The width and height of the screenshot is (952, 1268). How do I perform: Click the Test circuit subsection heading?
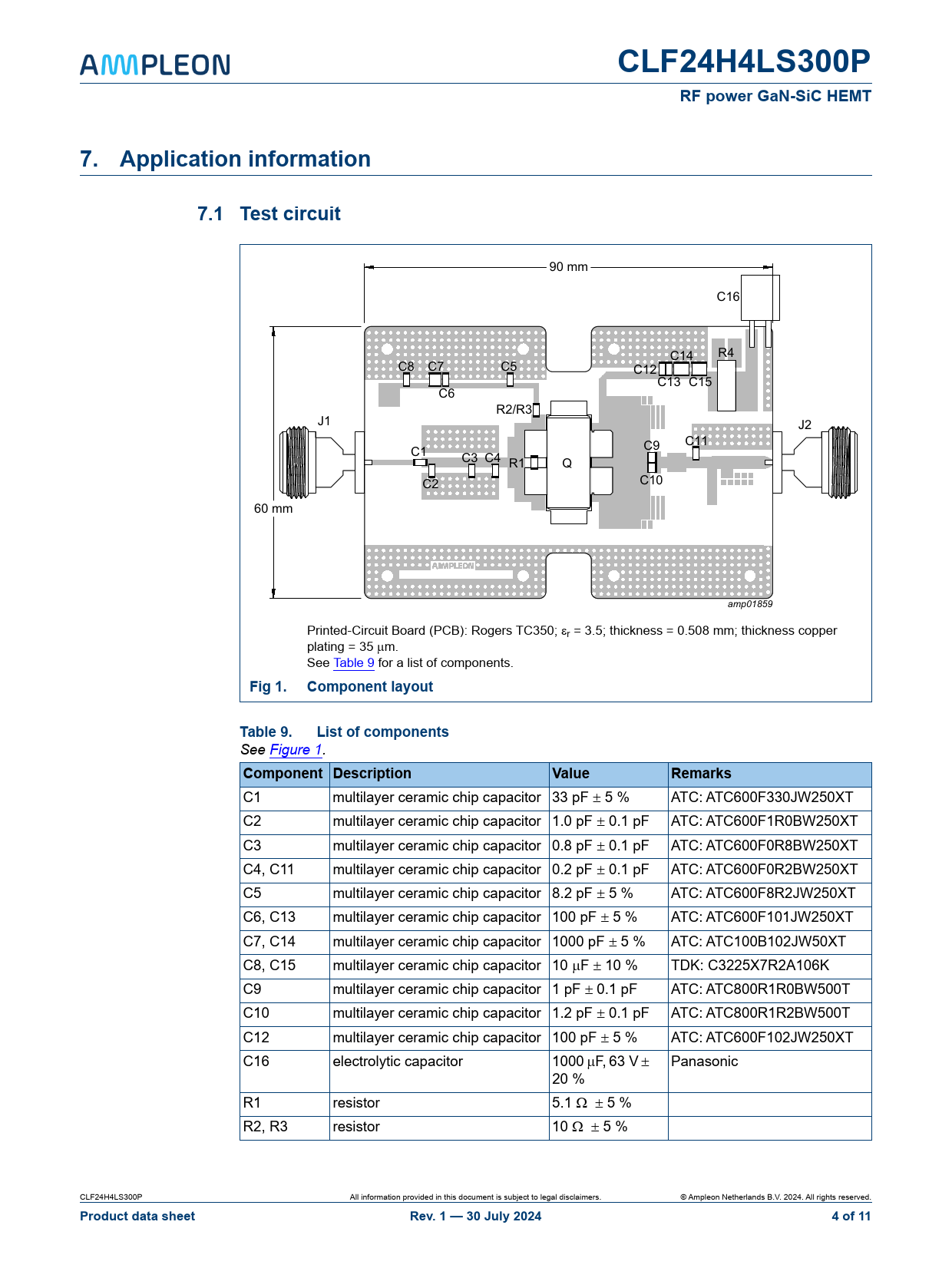pos(289,214)
